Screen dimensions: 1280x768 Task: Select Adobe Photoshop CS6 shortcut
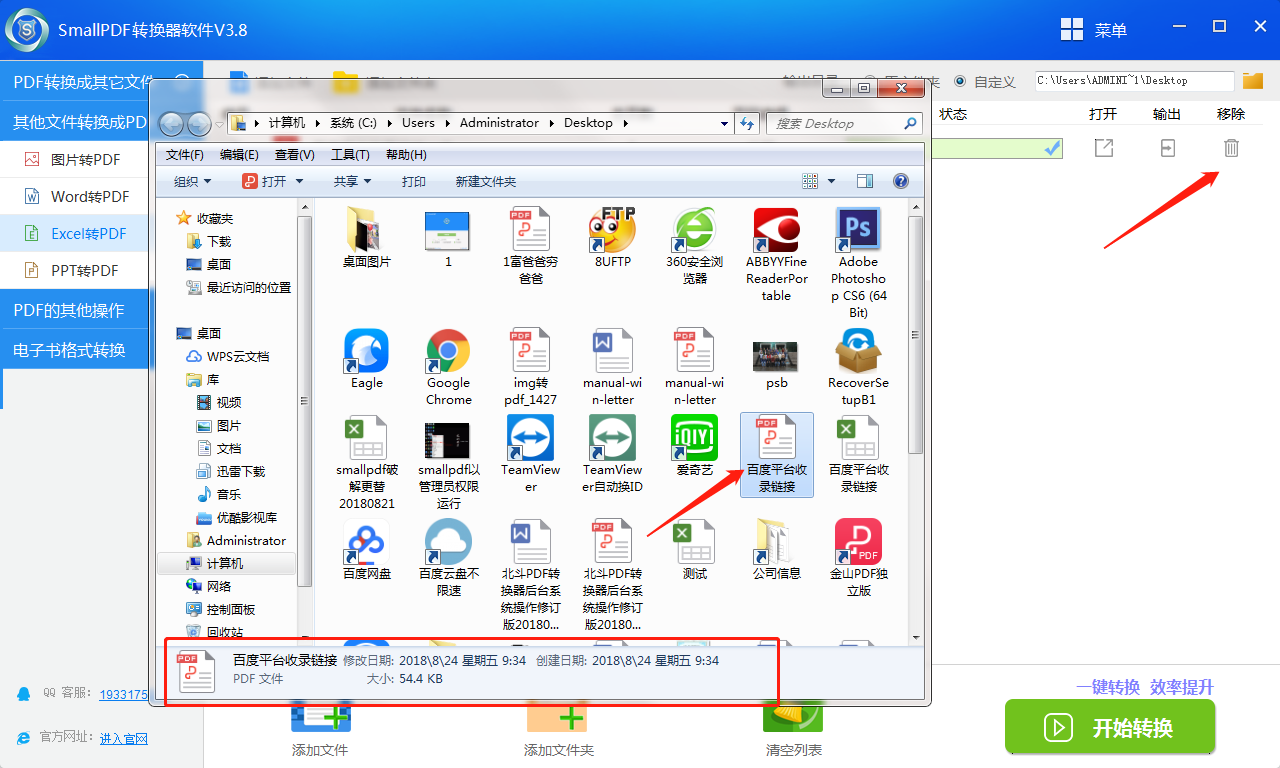[858, 231]
